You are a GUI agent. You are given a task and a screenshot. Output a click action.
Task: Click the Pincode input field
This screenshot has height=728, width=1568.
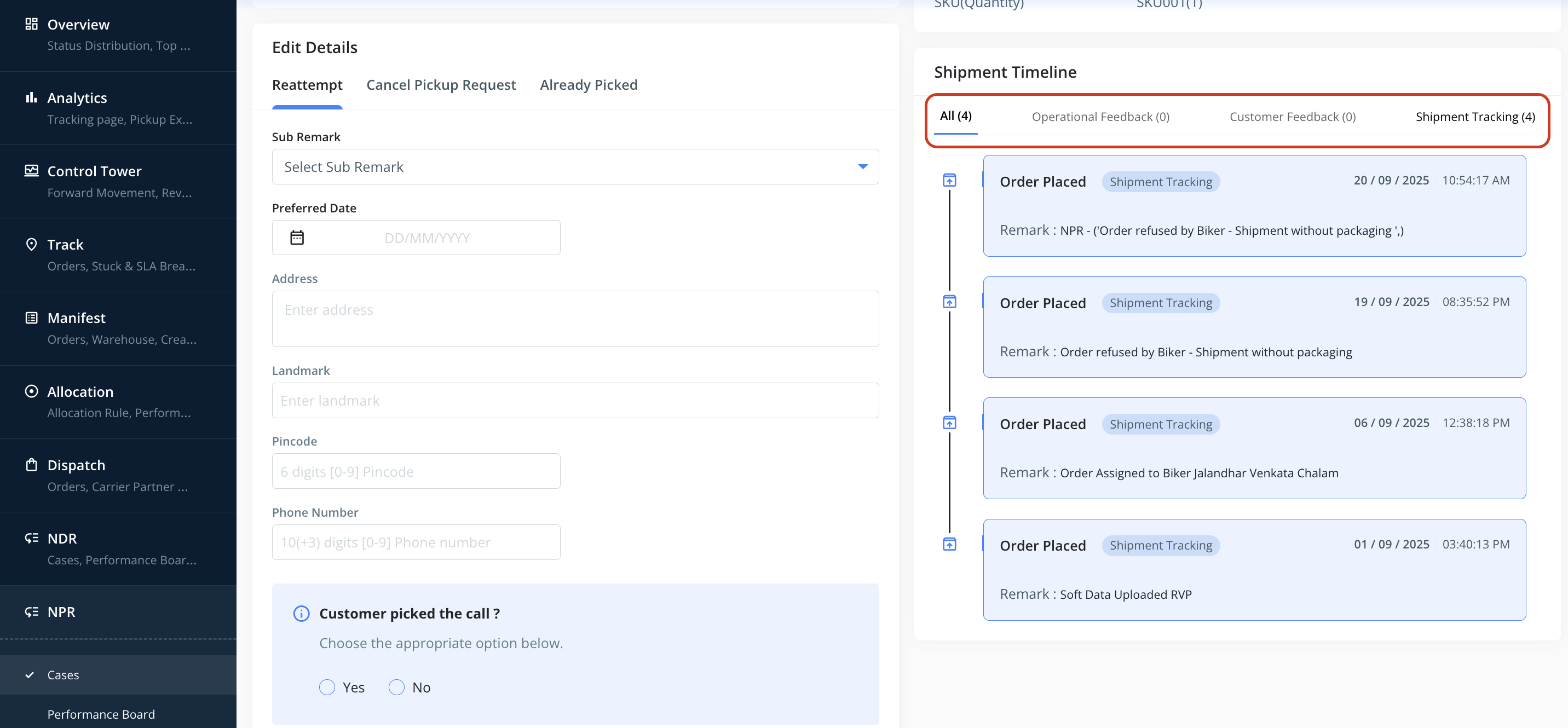tap(416, 471)
